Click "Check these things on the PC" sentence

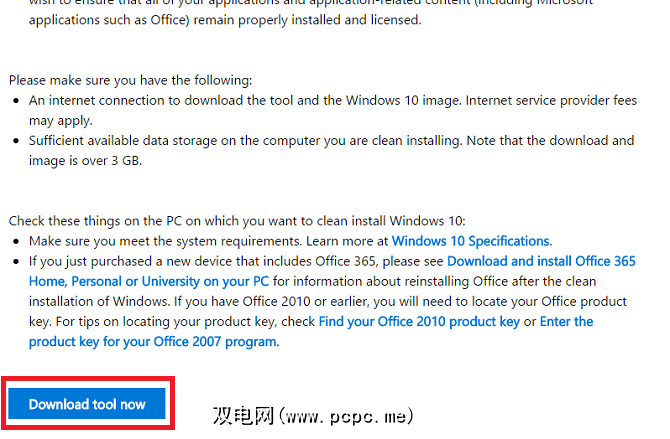pyautogui.click(x=190, y=221)
